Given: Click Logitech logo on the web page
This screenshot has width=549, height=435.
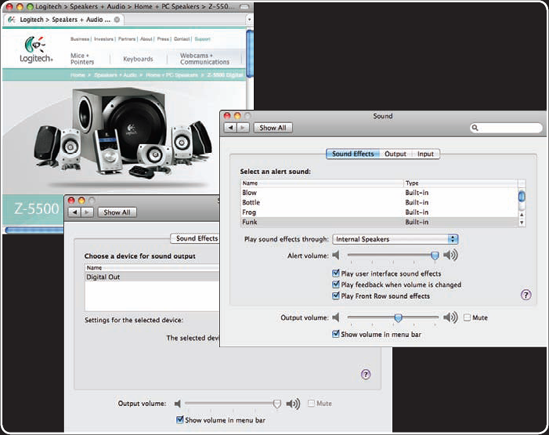Looking at the screenshot, I should 36,49.
